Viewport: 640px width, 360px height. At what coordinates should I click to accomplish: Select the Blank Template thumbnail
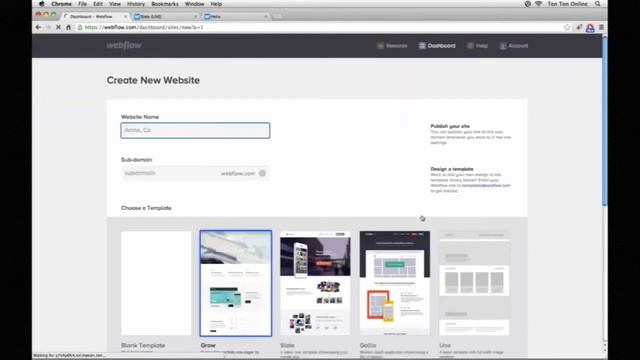156,283
